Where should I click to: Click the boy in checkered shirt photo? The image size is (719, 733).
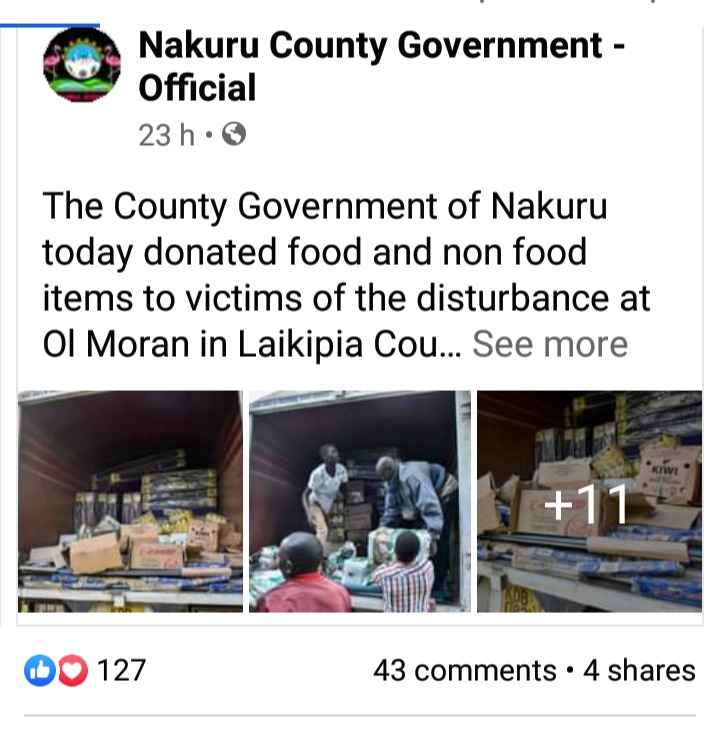405,571
